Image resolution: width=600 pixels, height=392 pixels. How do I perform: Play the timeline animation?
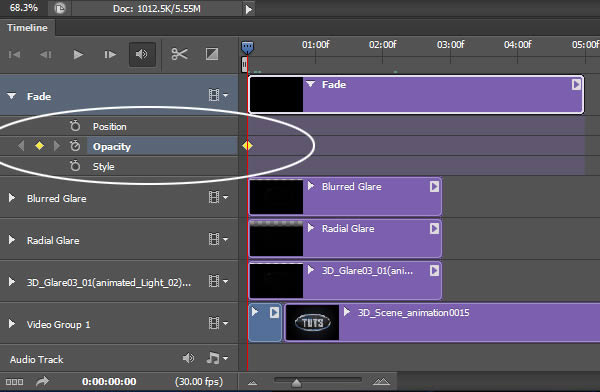click(78, 55)
